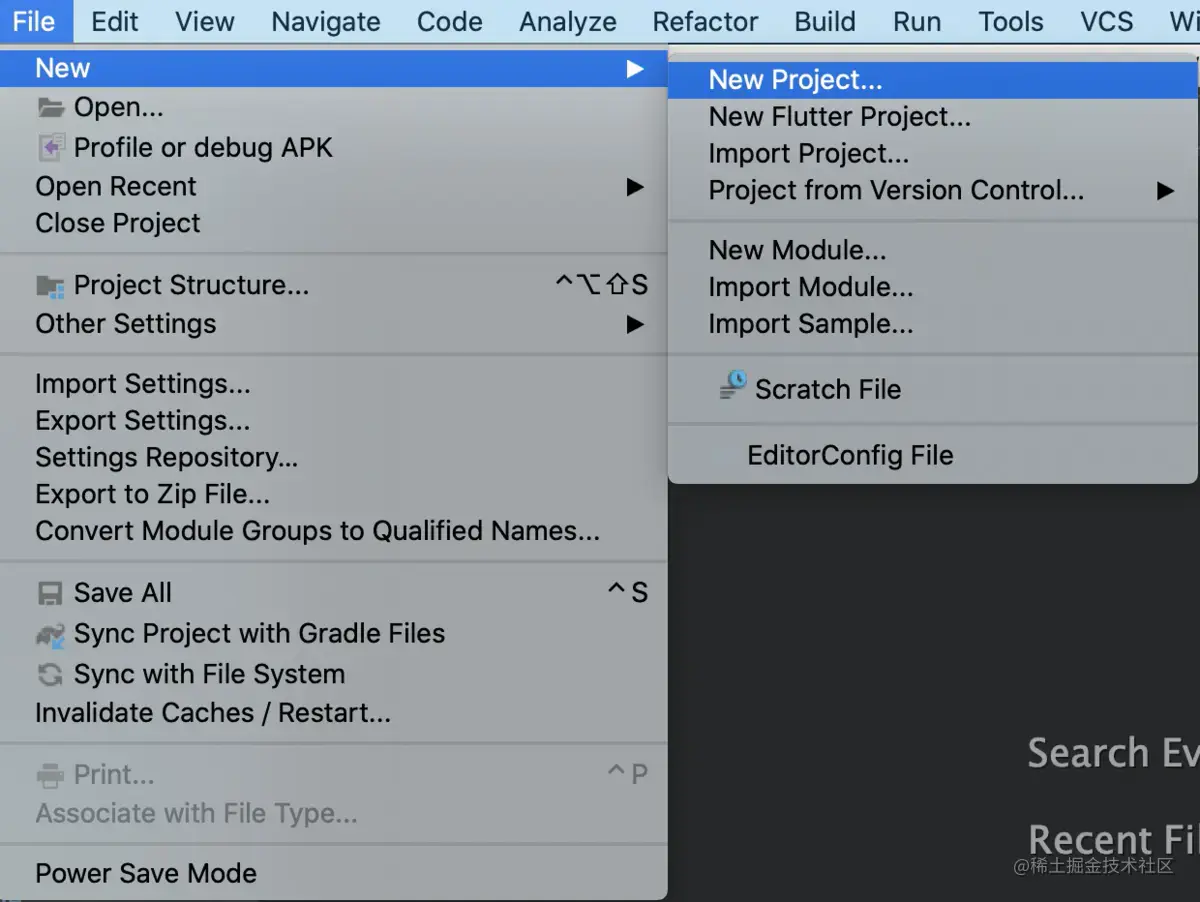Click the Save All floppy disk icon
The image size is (1200, 902).
tap(50, 594)
